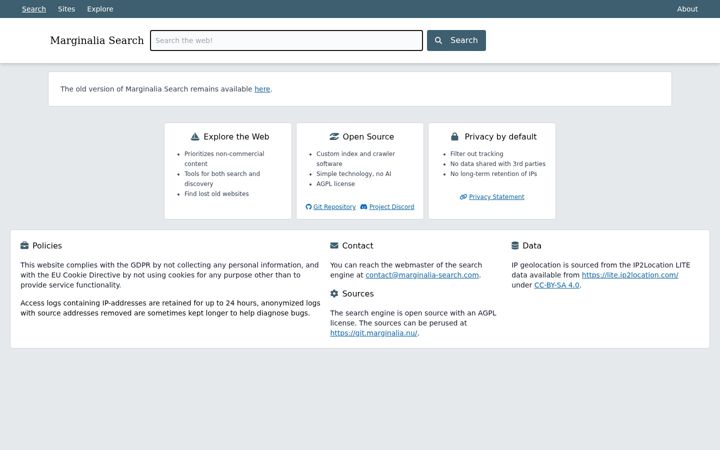Open the Git Repository link

[334, 207]
